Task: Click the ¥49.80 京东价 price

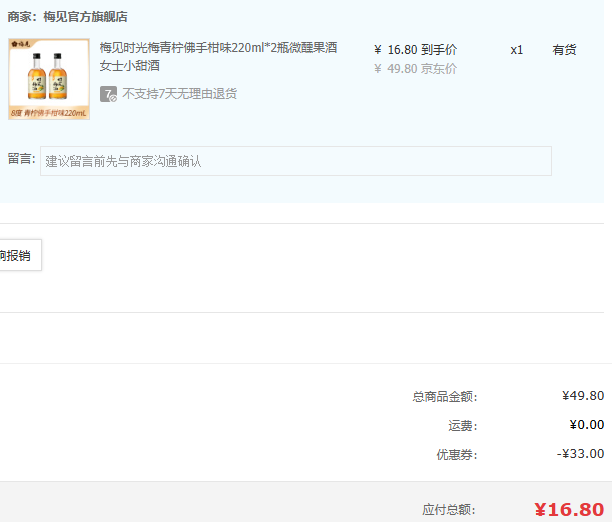Action: coord(415,69)
